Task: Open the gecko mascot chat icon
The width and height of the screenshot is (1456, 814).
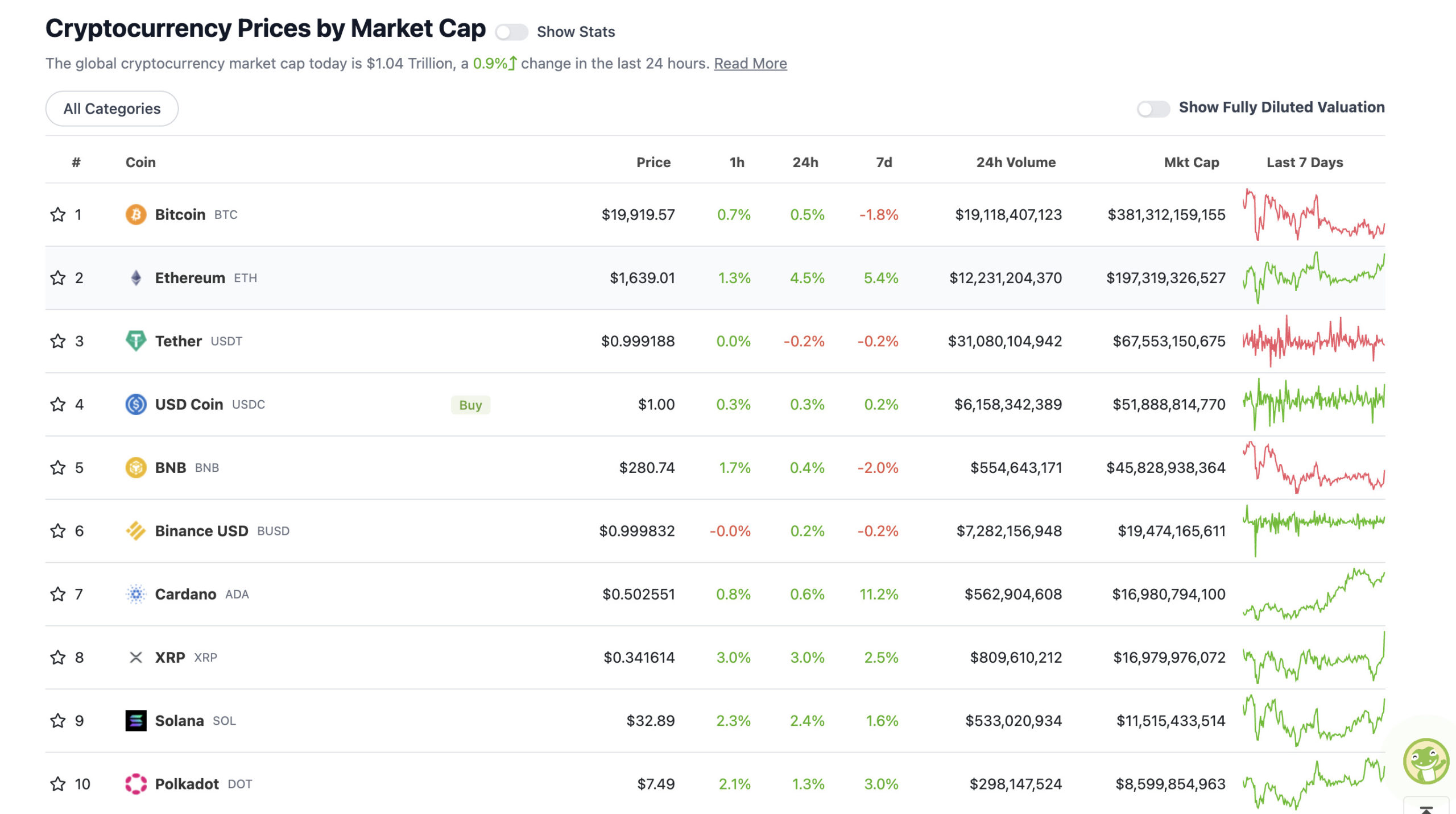Action: 1426,761
